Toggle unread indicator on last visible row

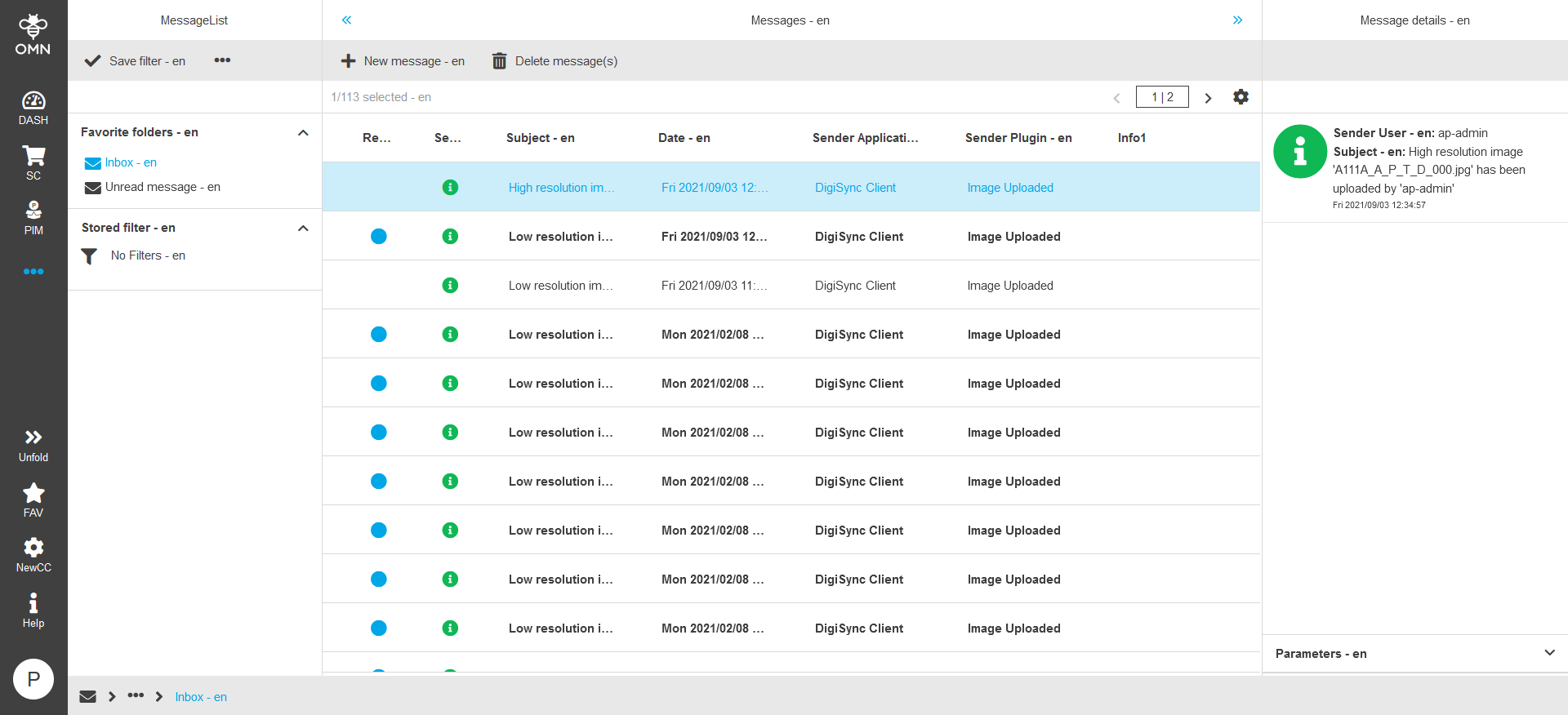click(x=378, y=628)
